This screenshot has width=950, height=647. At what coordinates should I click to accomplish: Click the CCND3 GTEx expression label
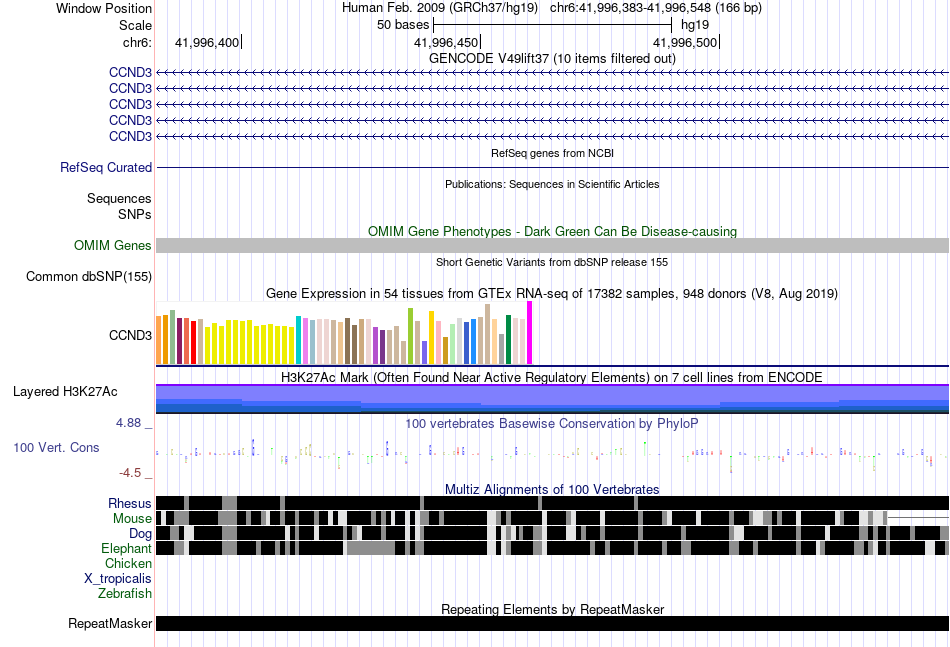click(130, 336)
